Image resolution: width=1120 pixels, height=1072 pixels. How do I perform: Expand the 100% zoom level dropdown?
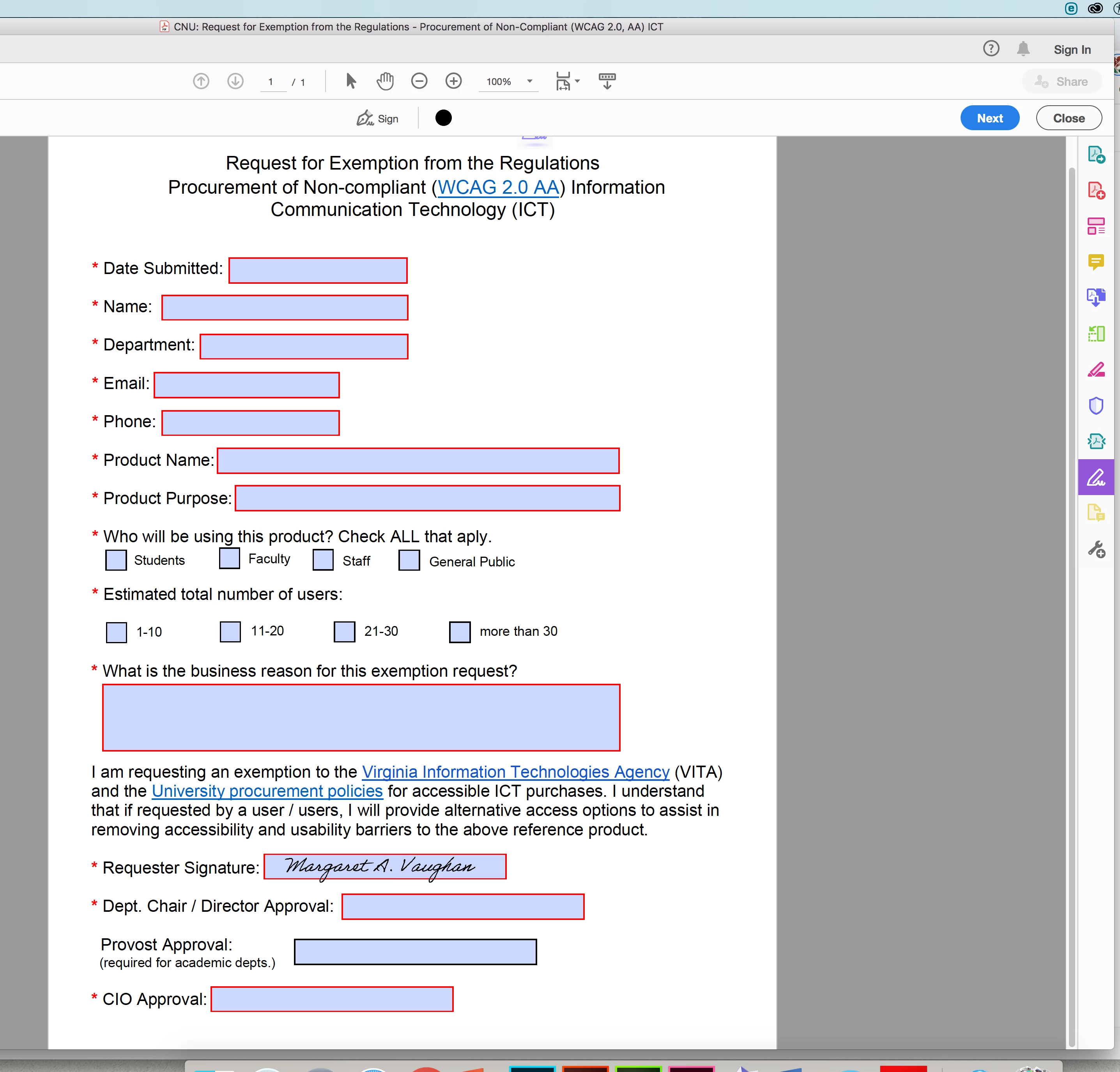(530, 81)
